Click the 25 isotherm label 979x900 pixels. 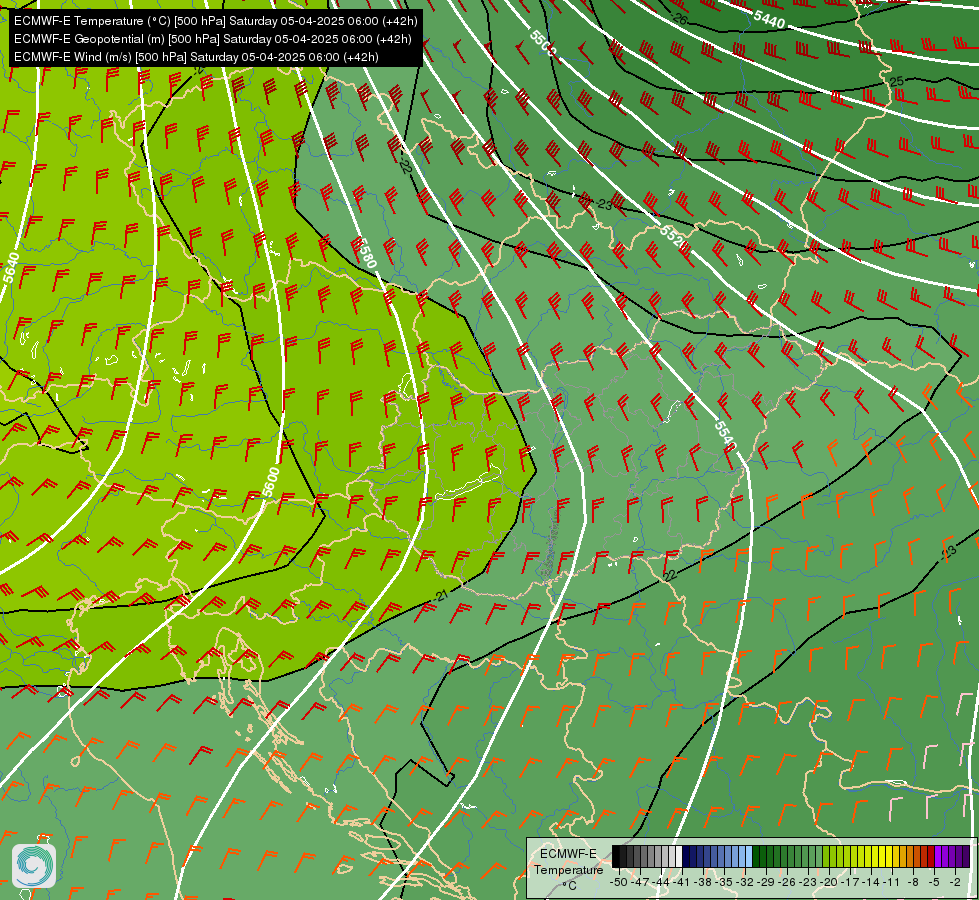tap(897, 82)
